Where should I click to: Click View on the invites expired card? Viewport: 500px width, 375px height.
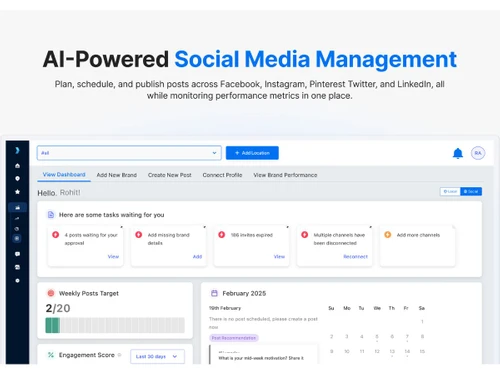pyautogui.click(x=279, y=256)
